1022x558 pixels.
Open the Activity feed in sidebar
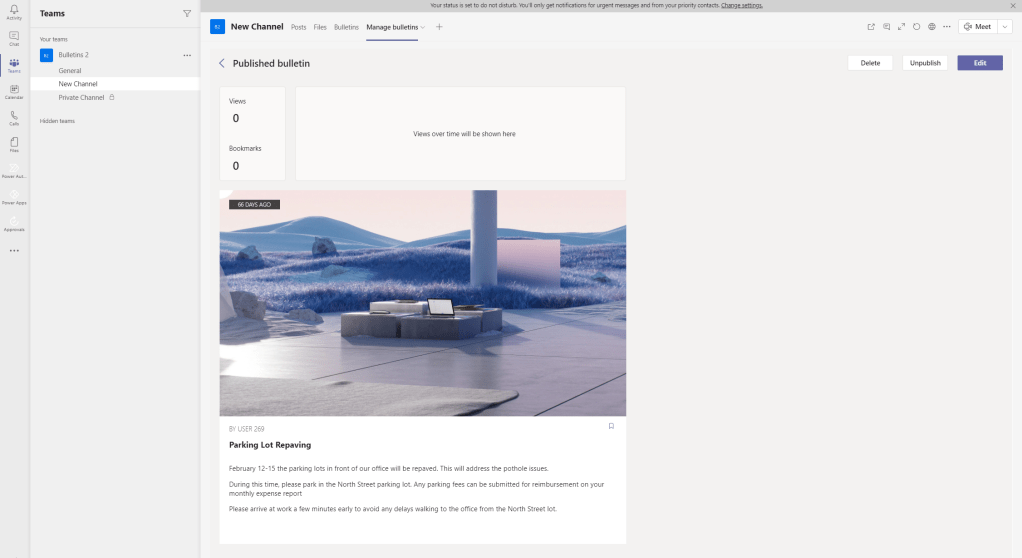(x=14, y=12)
